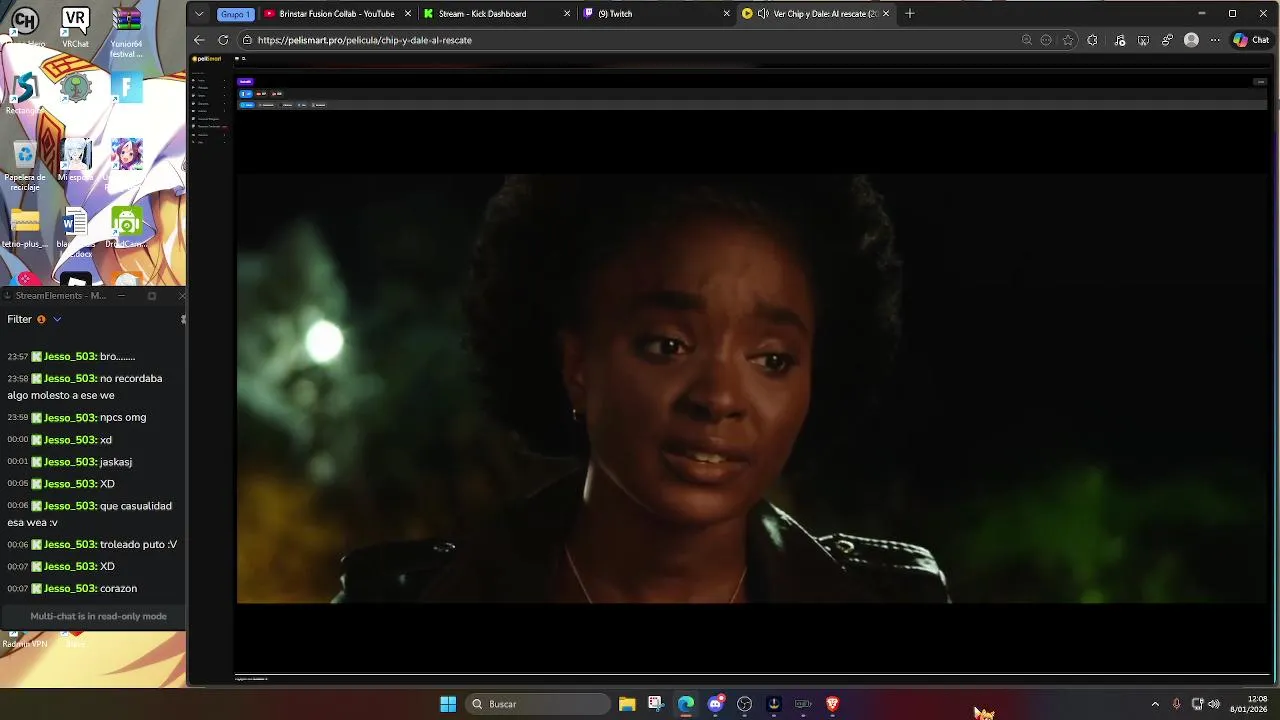This screenshot has width=1280, height=720.
Task: Open OBS Studio from taskbar
Action: pos(744,704)
